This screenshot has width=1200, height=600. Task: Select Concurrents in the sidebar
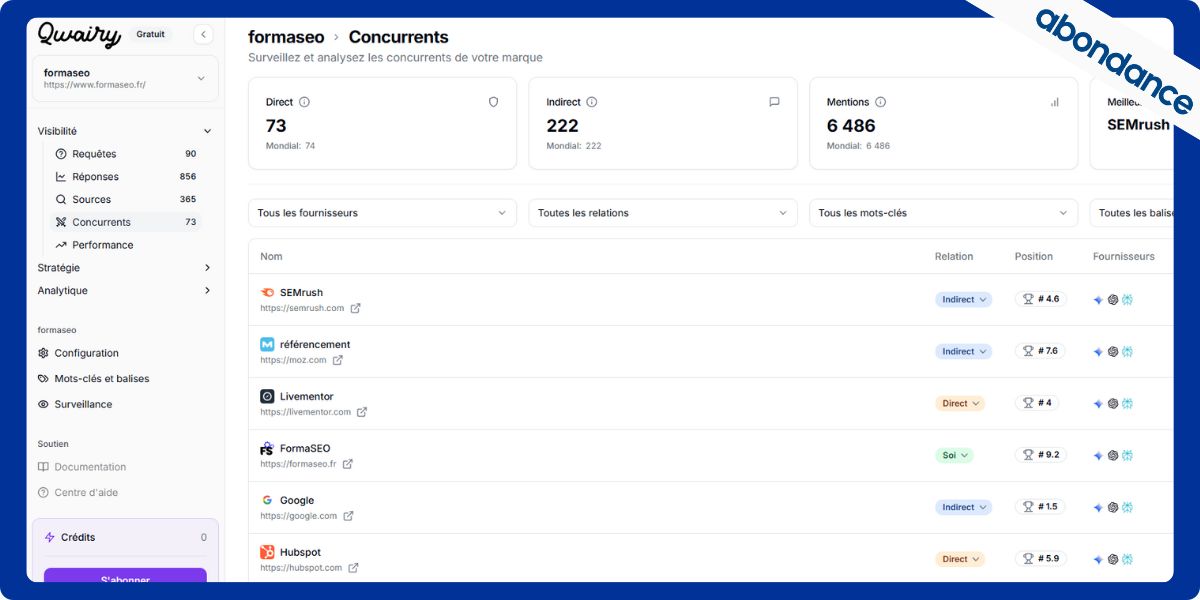tap(126, 222)
